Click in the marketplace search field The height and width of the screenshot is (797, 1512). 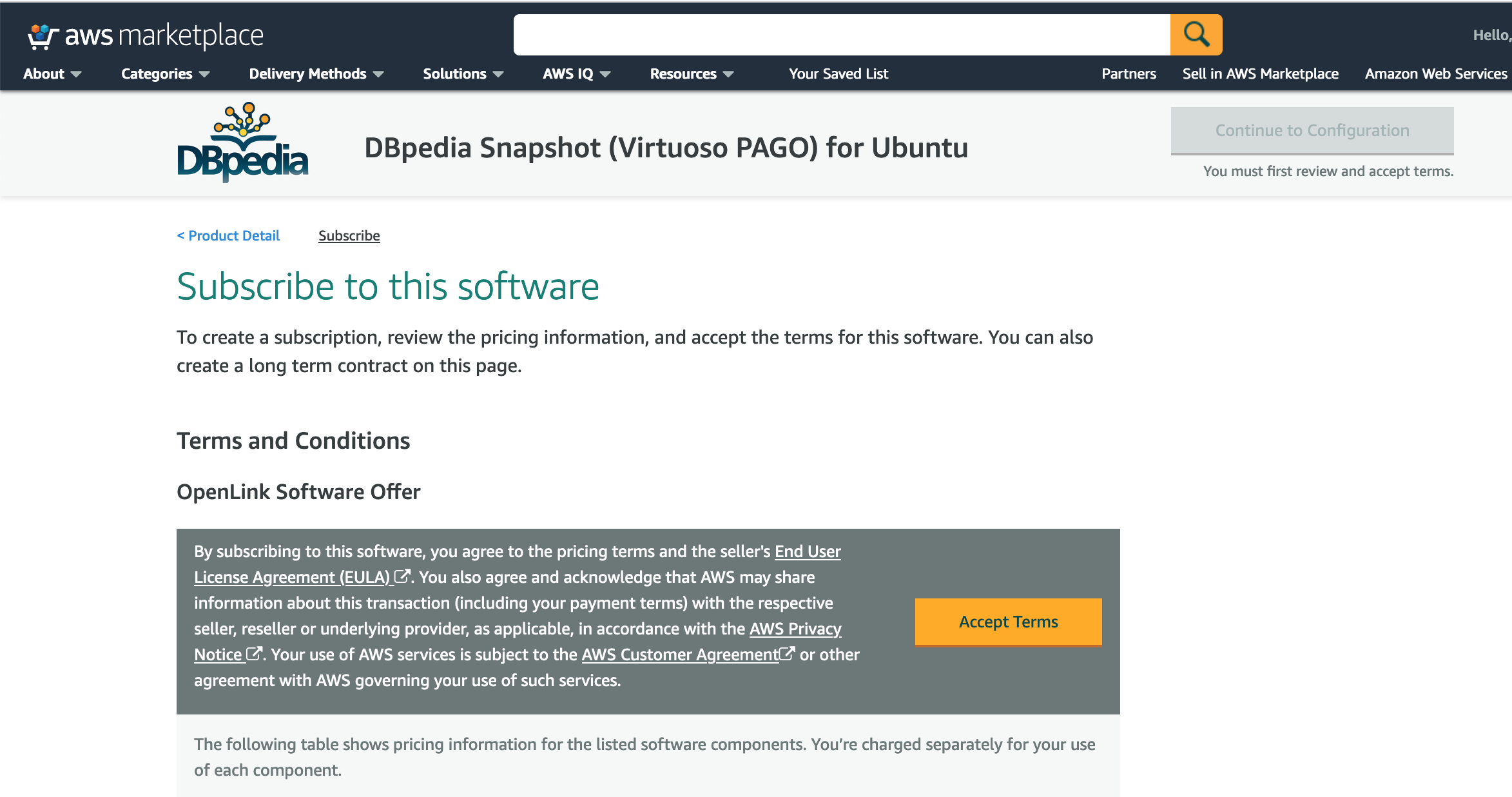click(841, 35)
